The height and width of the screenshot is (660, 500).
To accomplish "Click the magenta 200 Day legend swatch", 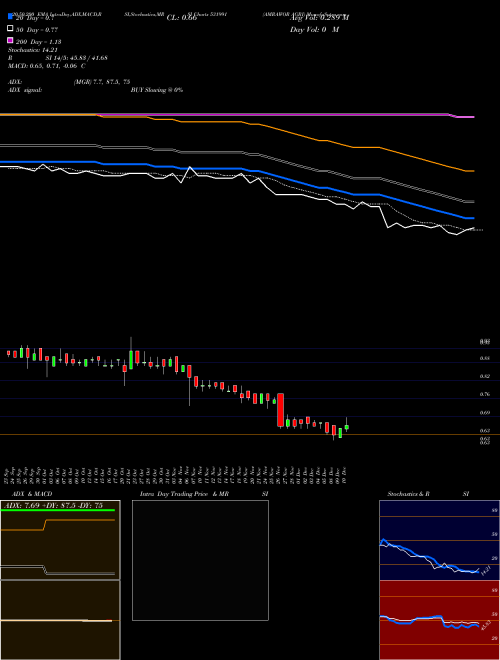I will point(10,40).
